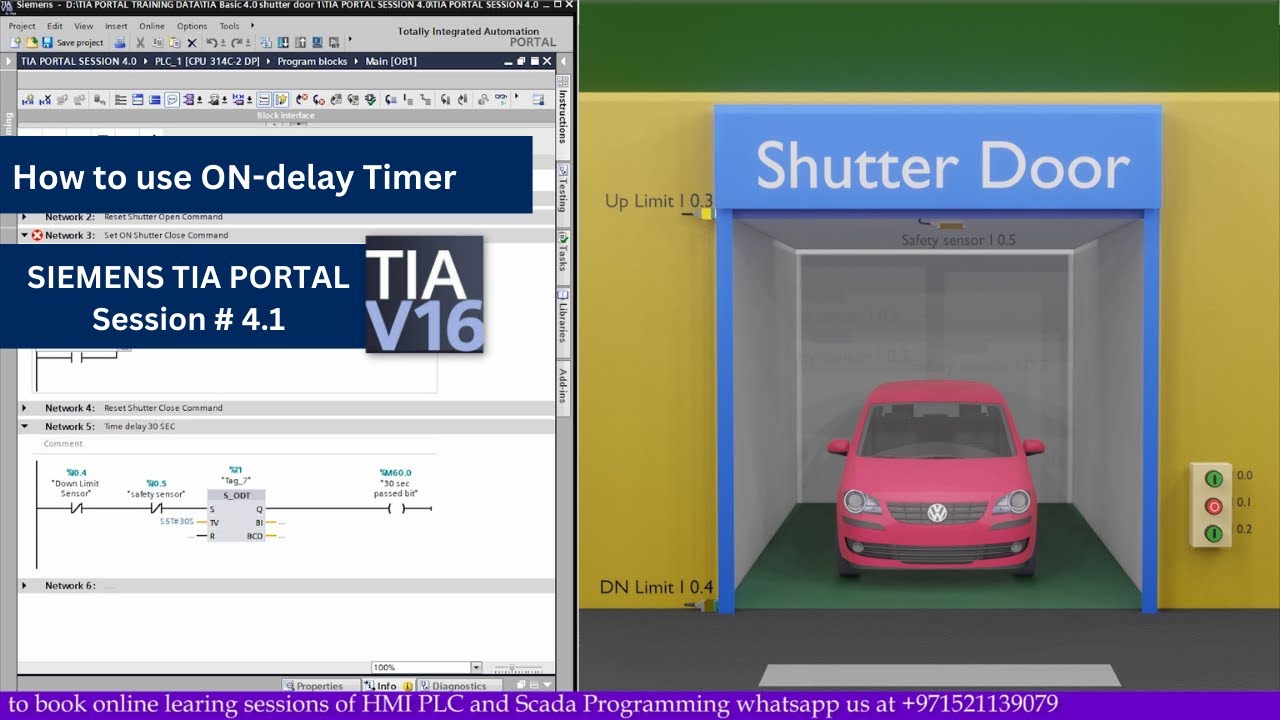Viewport: 1280px width, 720px height.
Task: Open absolute/symbolic operands dropdown
Action: coord(199,99)
